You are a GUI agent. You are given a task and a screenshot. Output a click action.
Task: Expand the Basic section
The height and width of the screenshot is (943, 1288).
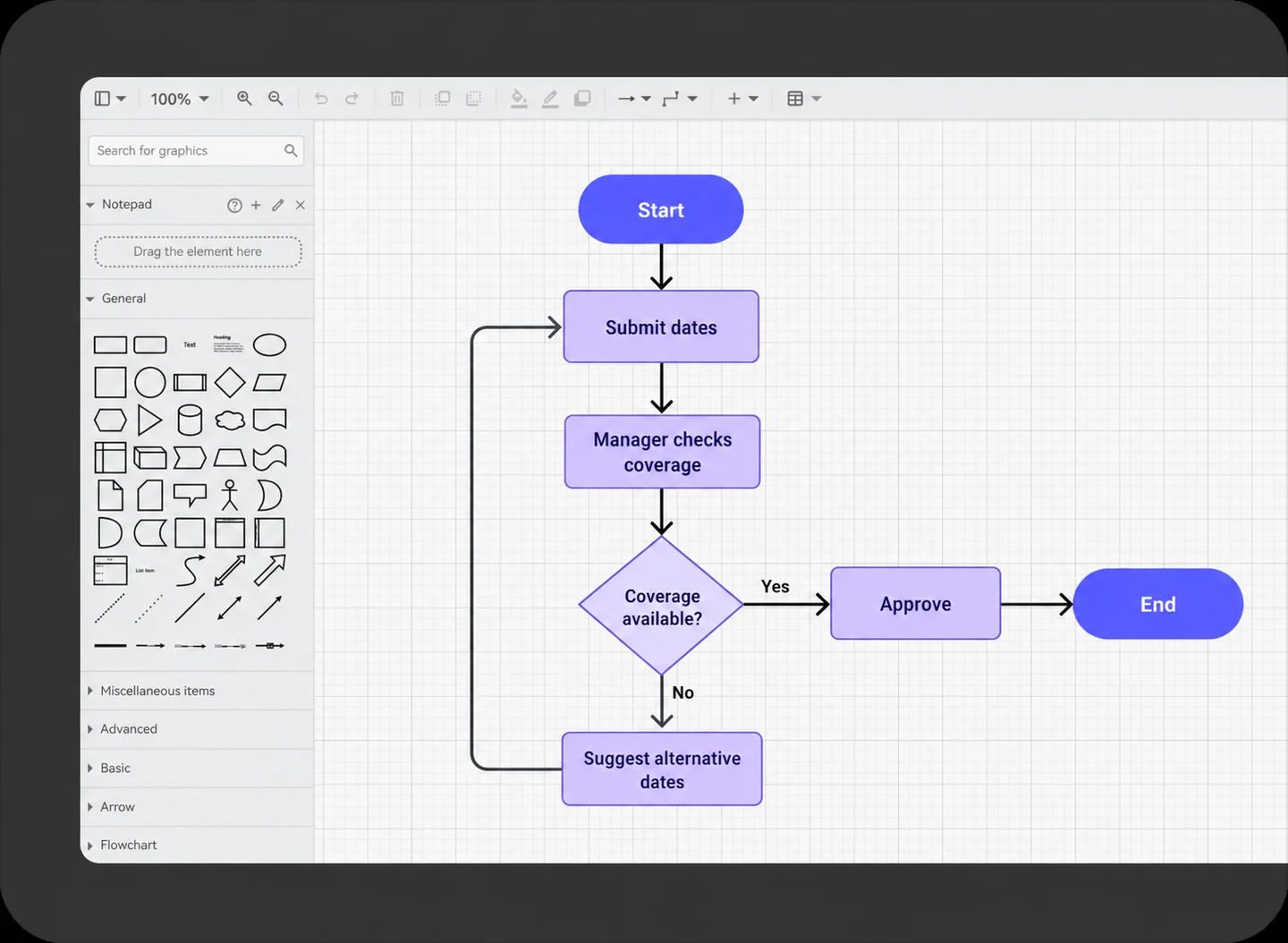(x=108, y=768)
